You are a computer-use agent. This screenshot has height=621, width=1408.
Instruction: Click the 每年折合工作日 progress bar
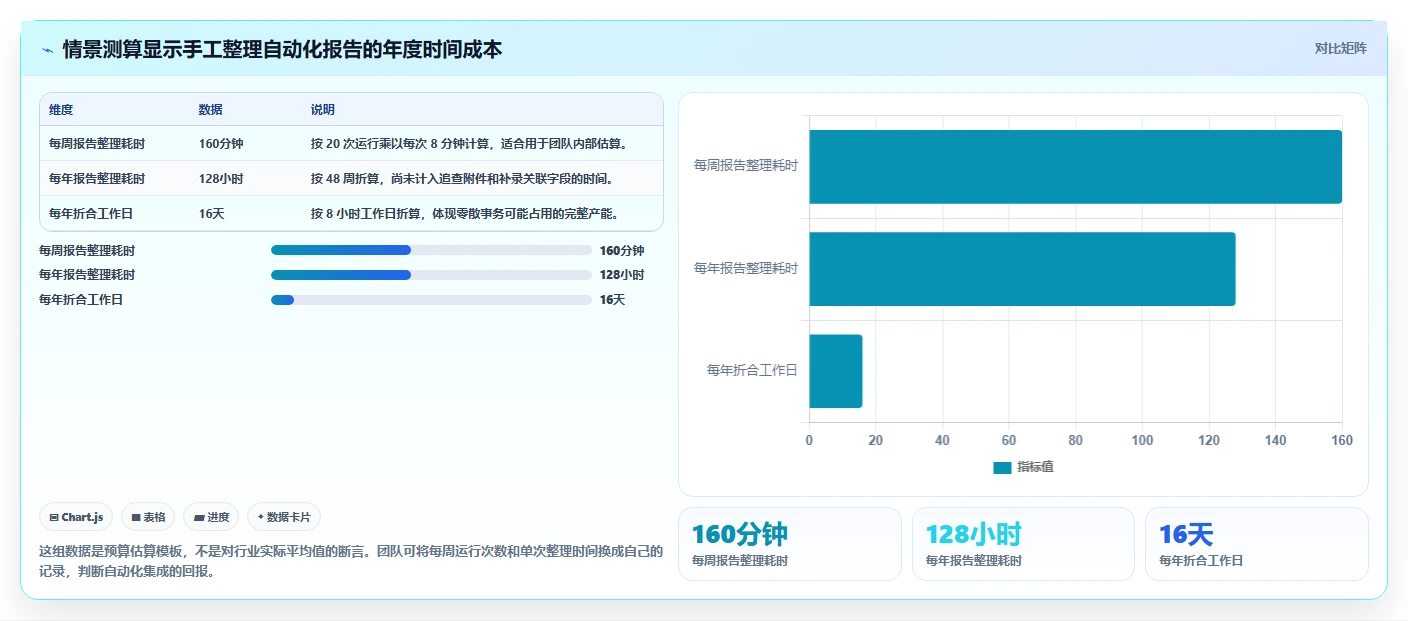pos(431,299)
